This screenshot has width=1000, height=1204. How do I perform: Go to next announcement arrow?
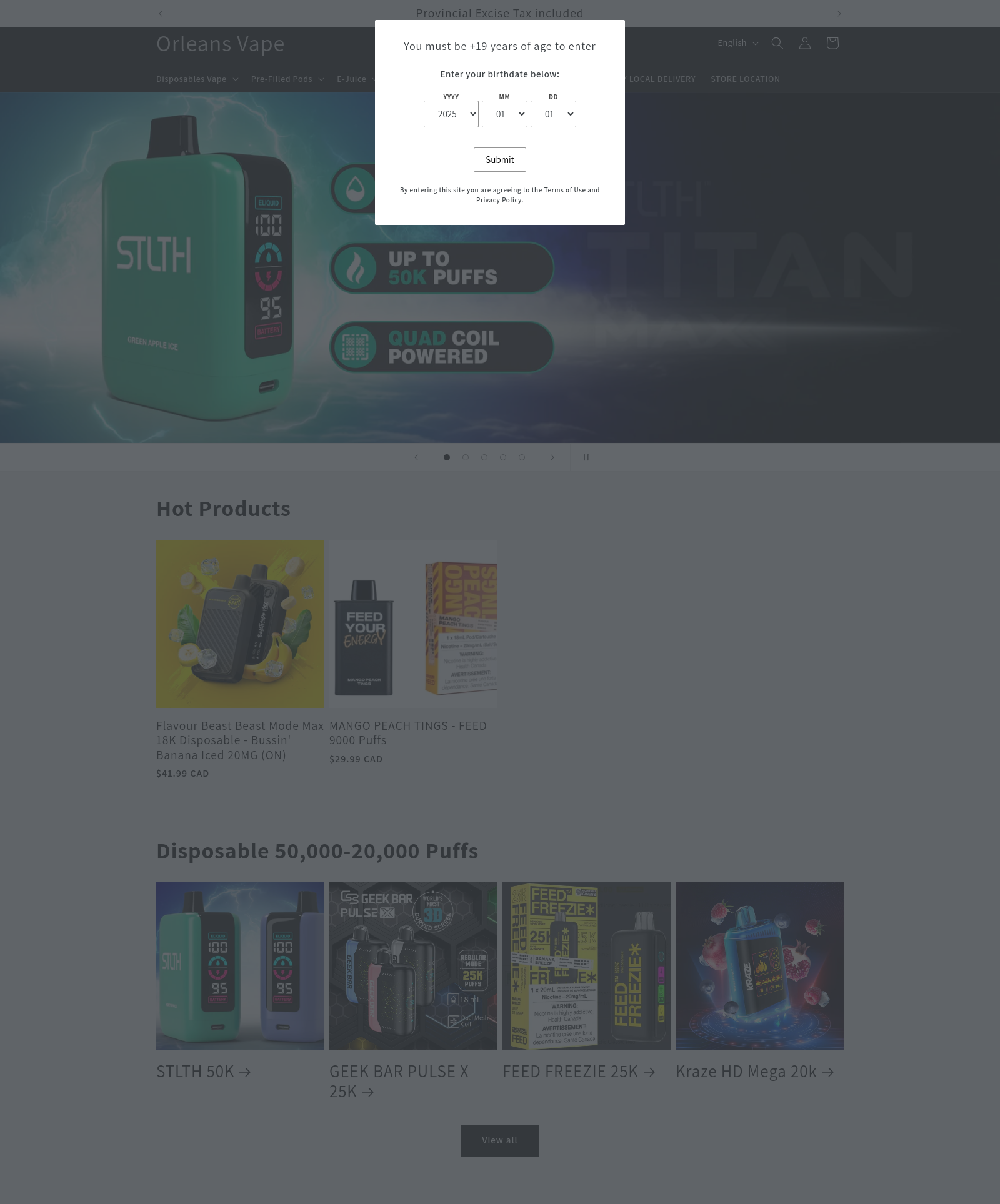[x=839, y=14]
